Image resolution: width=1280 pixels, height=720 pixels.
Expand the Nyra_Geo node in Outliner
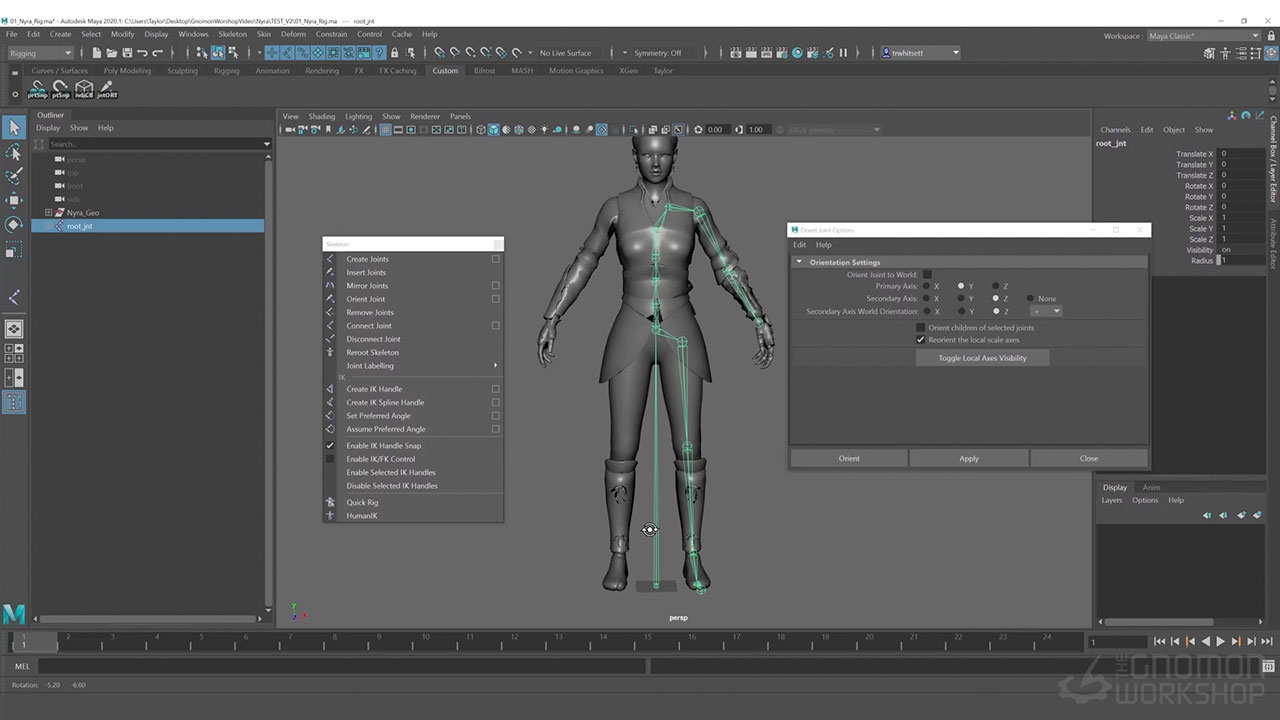coord(48,213)
